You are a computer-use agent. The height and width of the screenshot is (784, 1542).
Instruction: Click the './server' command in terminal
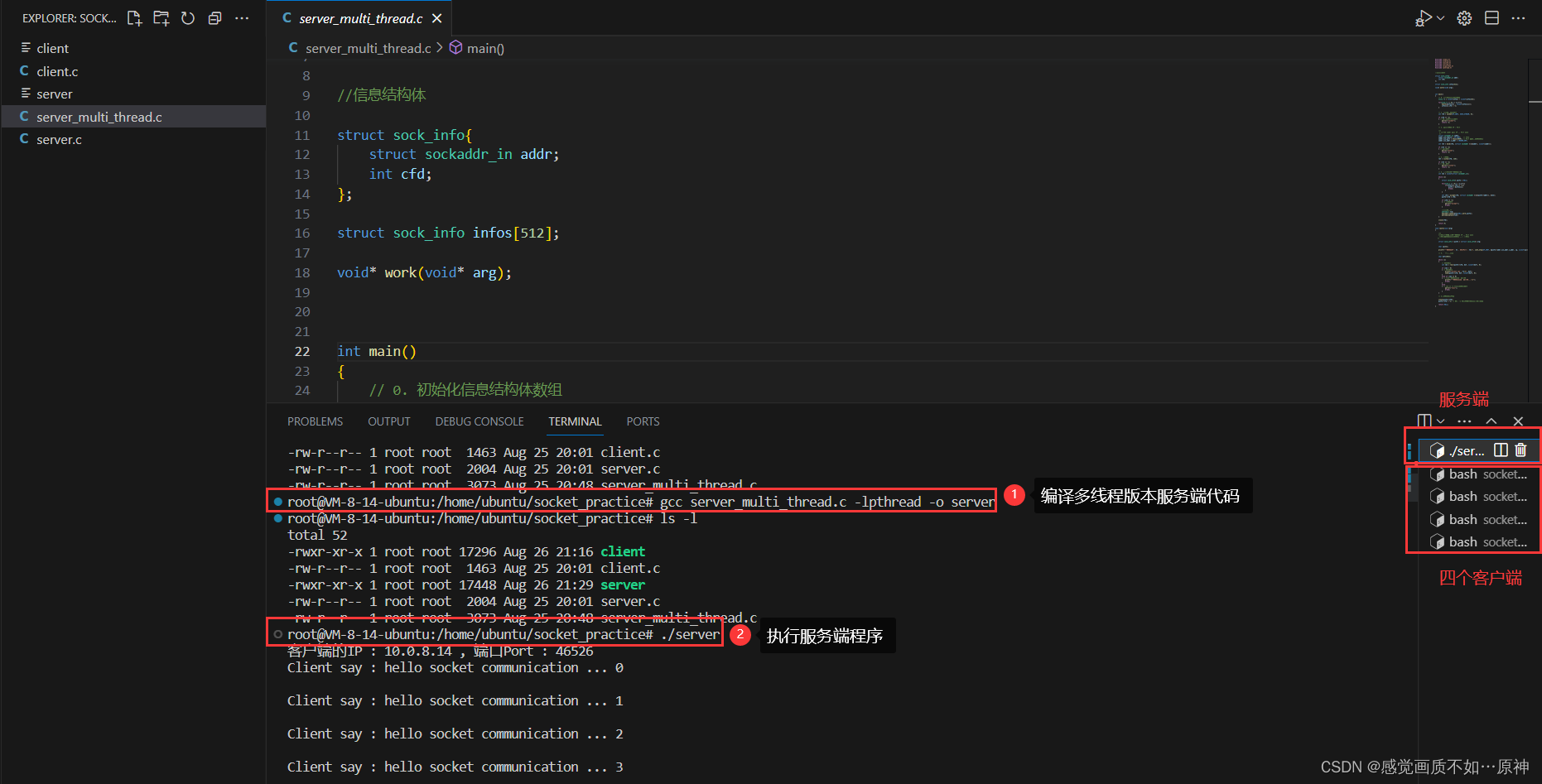[x=690, y=634]
